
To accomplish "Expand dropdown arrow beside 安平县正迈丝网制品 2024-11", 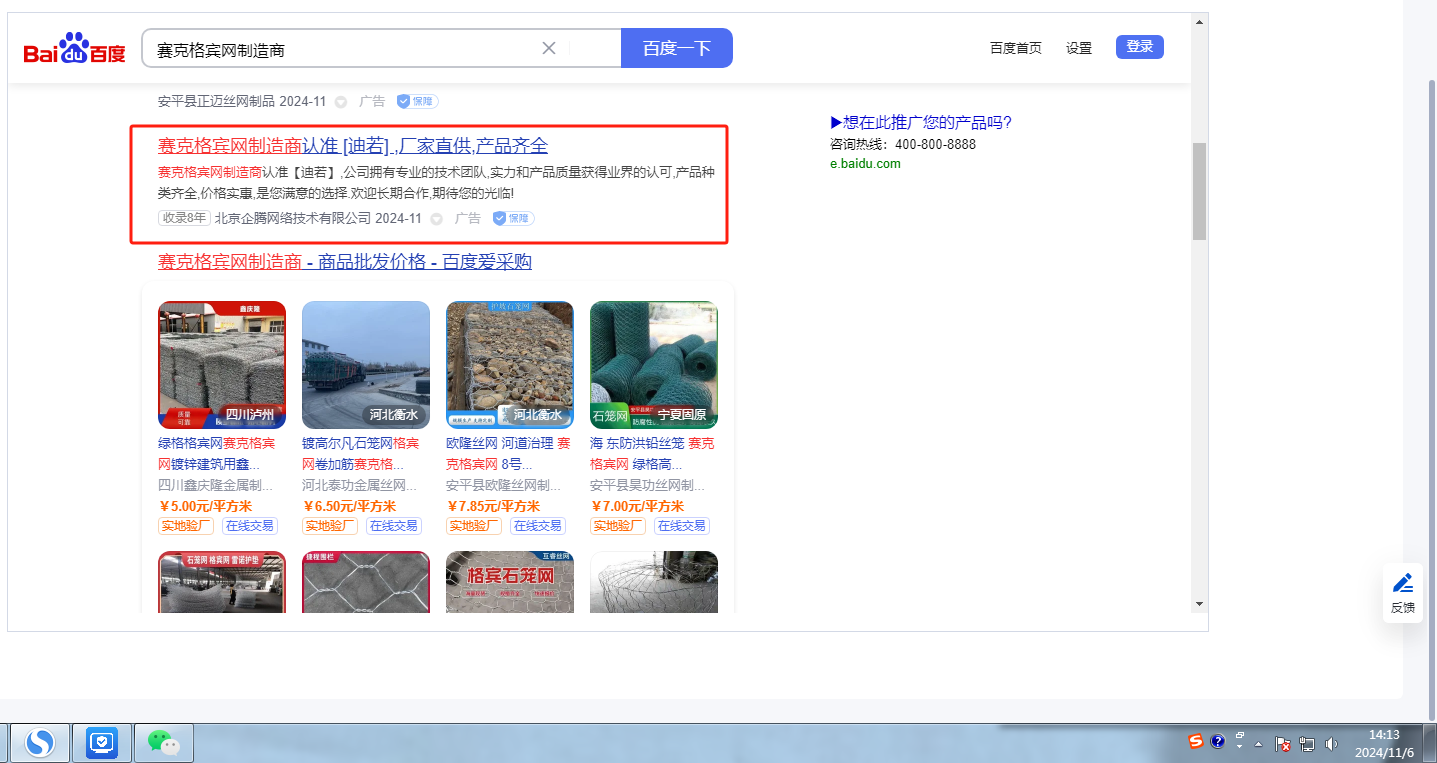I will coord(341,102).
